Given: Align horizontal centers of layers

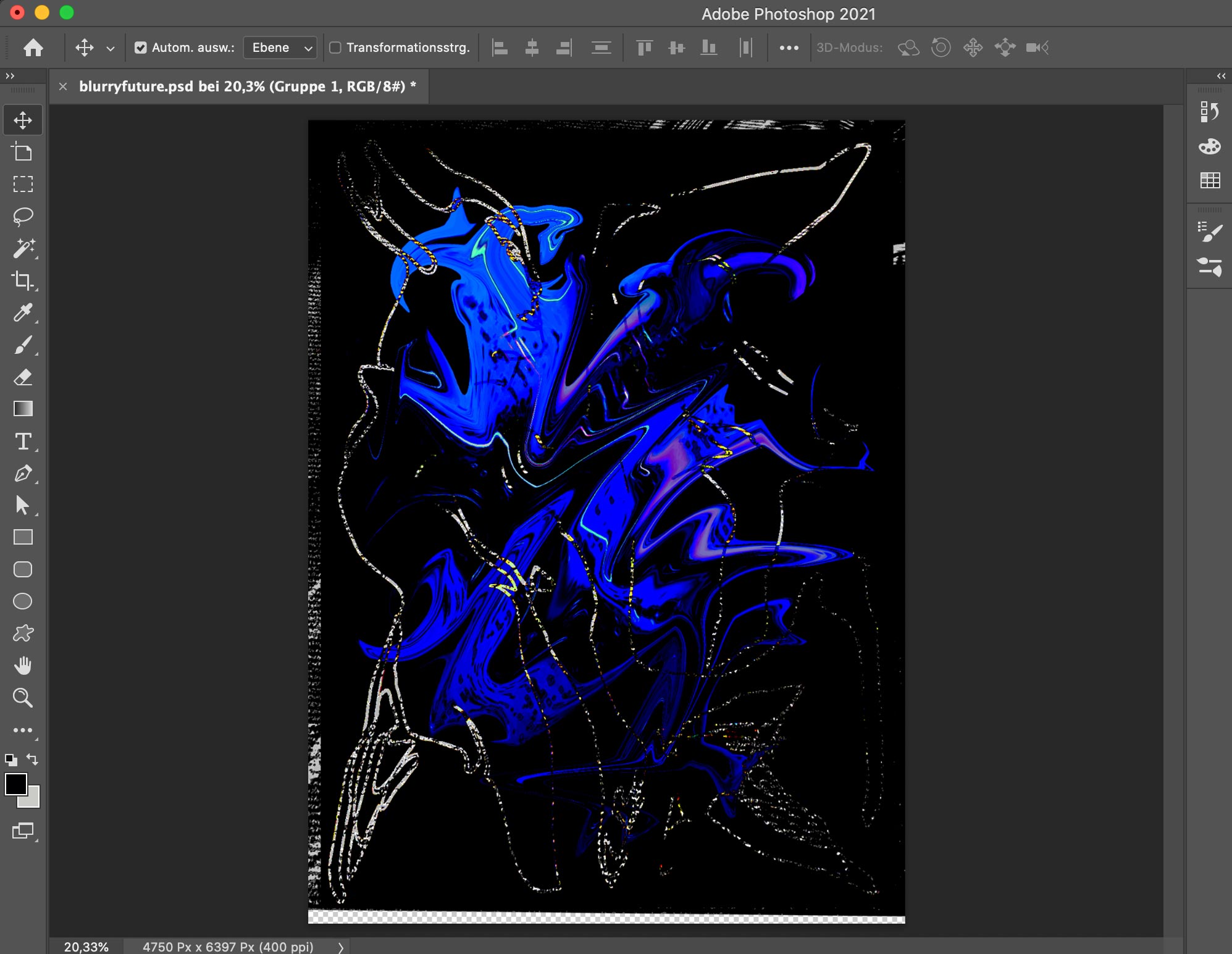Looking at the screenshot, I should [x=532, y=48].
